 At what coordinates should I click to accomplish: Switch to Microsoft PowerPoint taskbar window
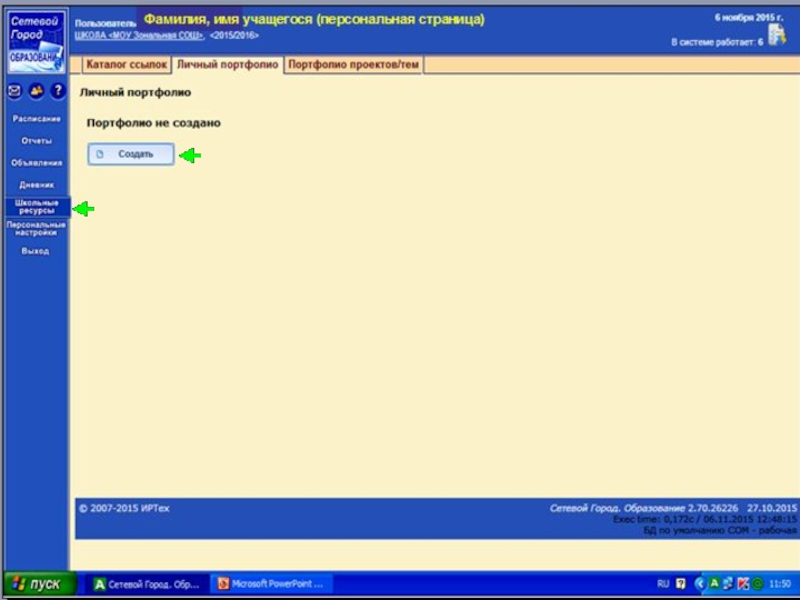coord(271,584)
